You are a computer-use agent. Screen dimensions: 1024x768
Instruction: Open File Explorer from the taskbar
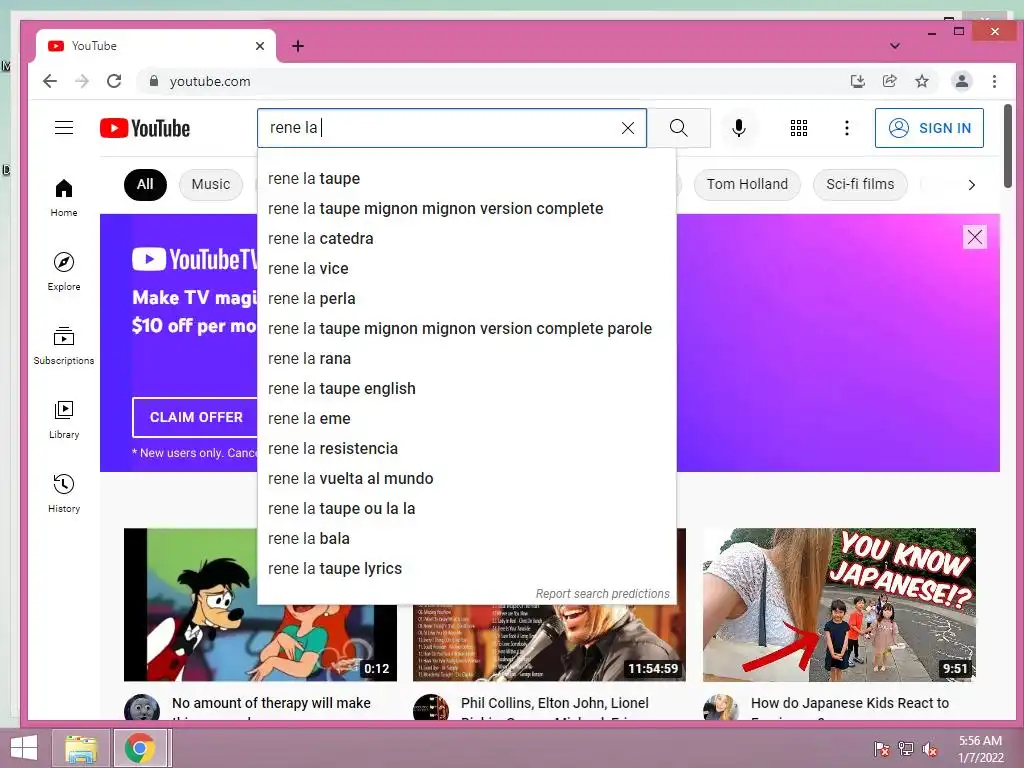82,748
